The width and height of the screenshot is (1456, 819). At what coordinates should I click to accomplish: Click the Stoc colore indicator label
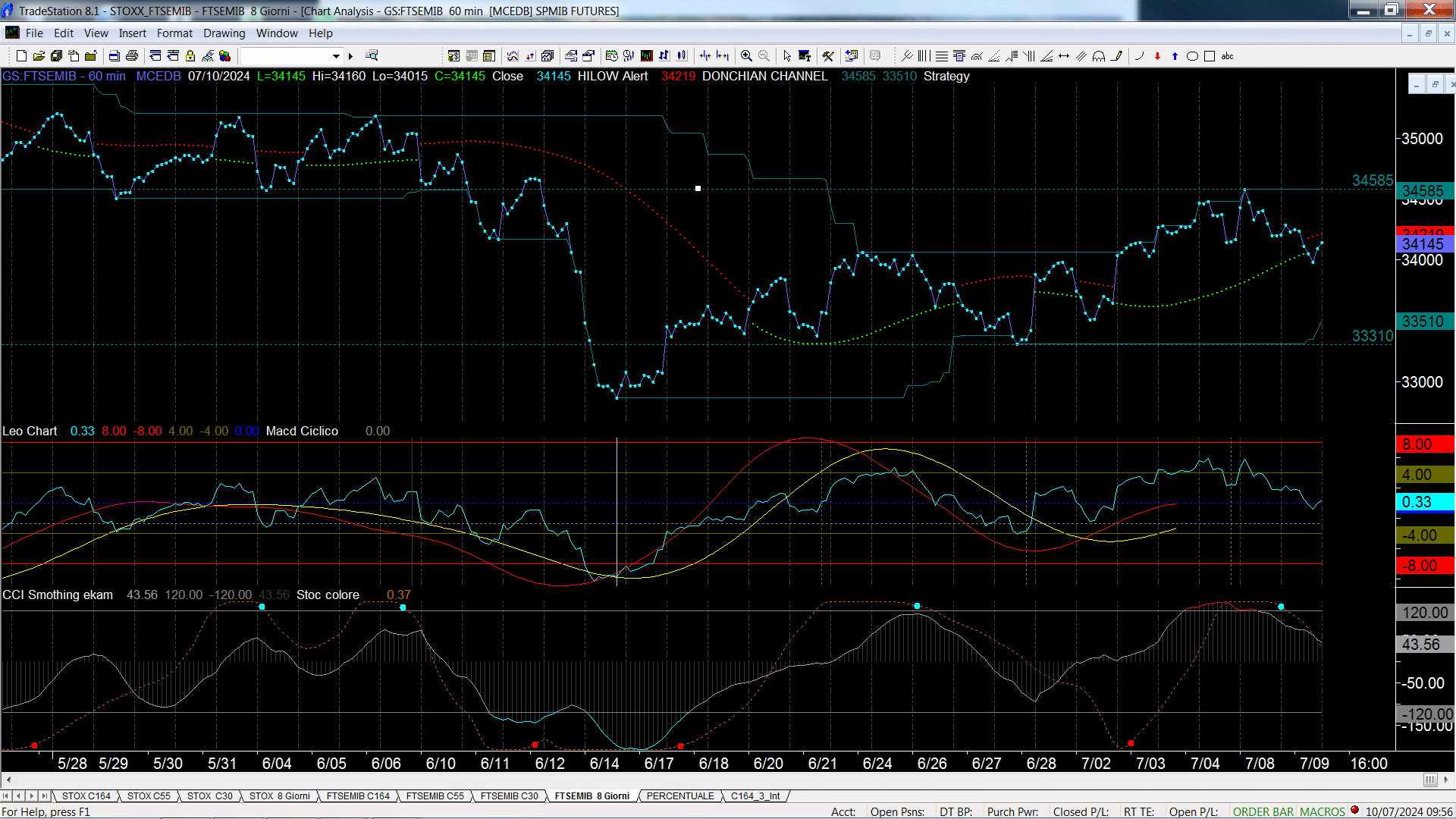point(328,595)
